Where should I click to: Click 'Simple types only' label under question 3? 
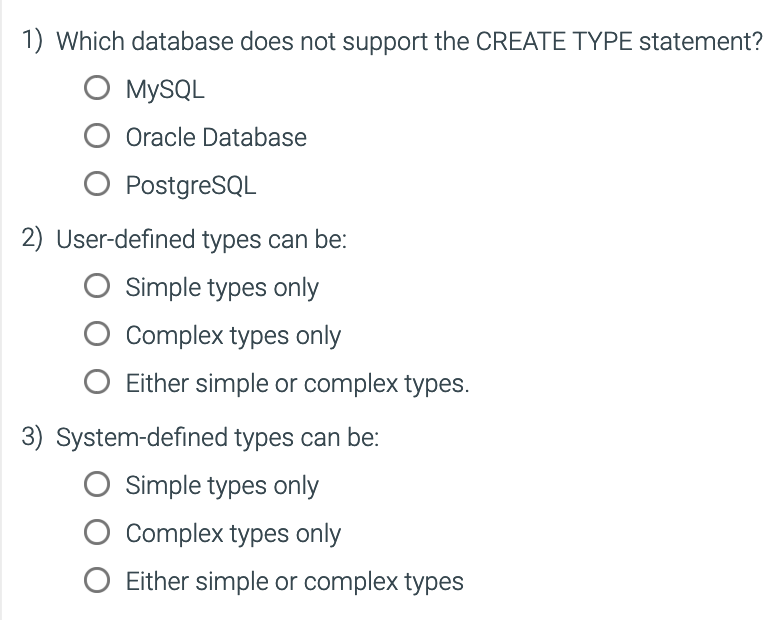click(x=222, y=486)
